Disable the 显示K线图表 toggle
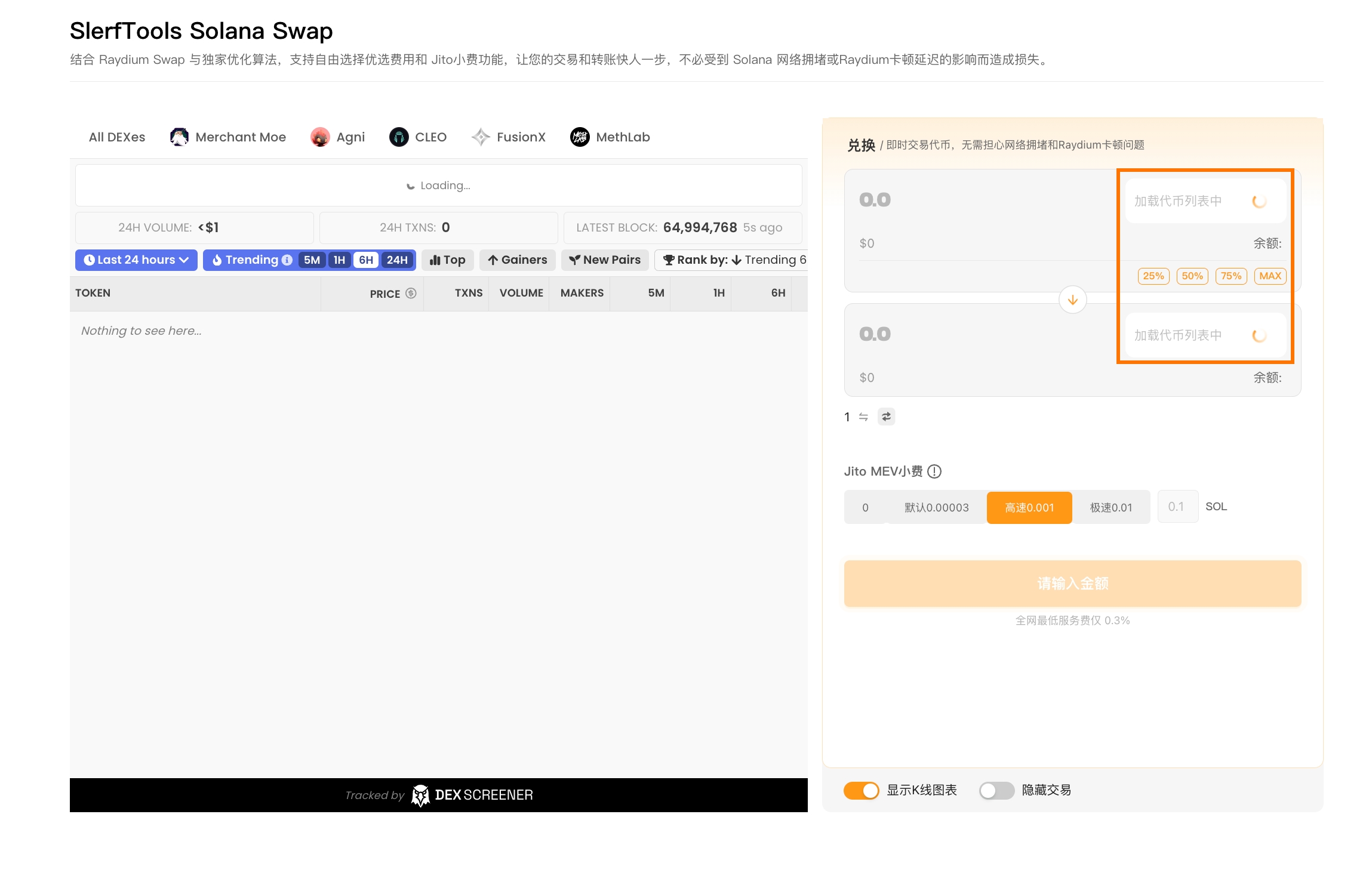The width and height of the screenshot is (1372, 882). click(x=861, y=790)
